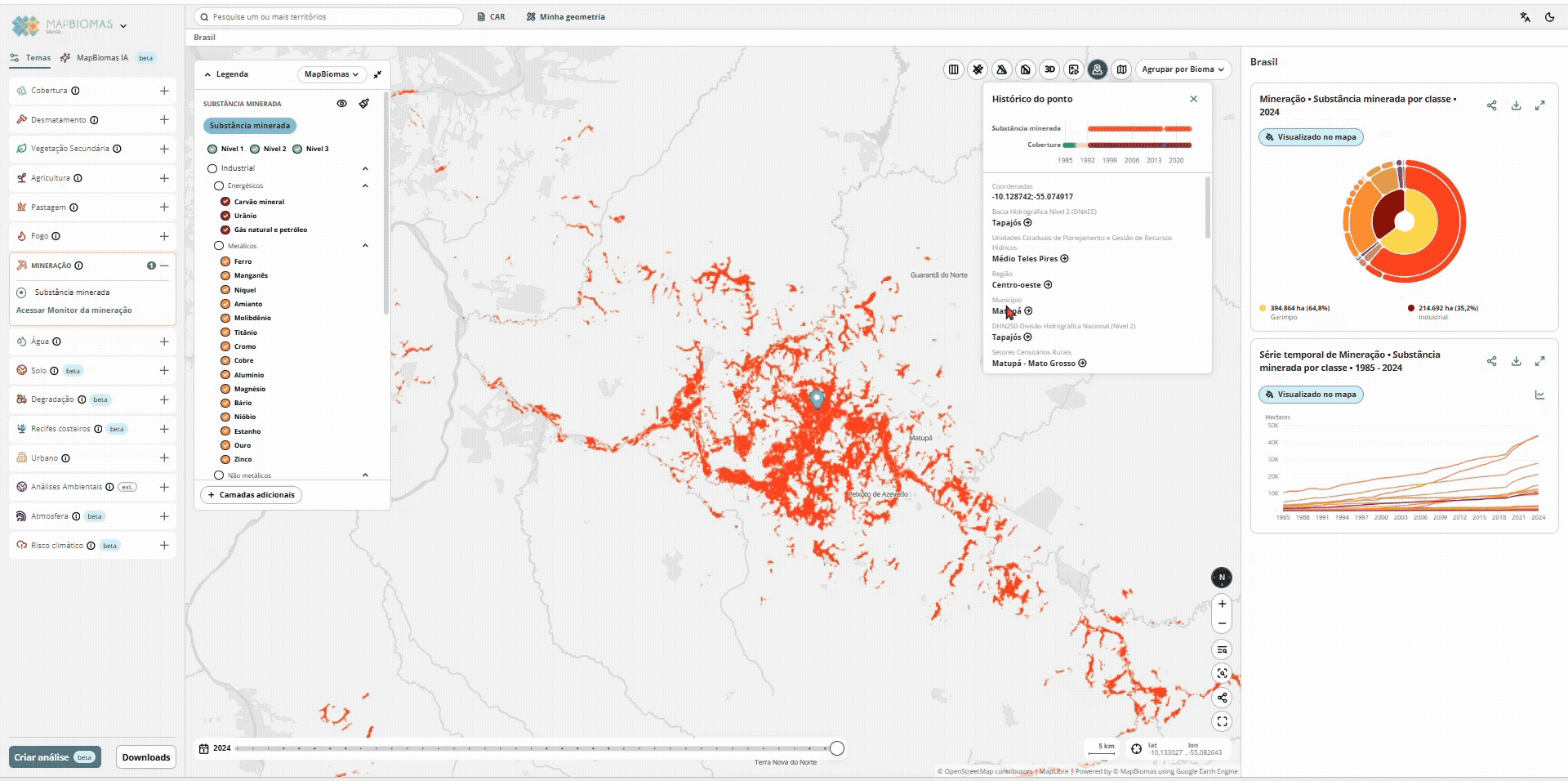Image resolution: width=1568 pixels, height=781 pixels.
Task: Open the Agrupar por Bioma dropdown
Action: (x=1183, y=69)
